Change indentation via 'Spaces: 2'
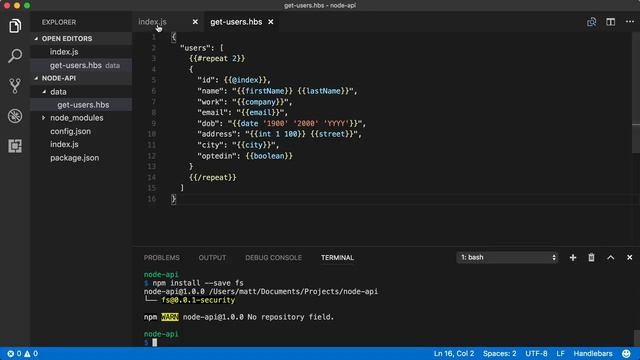The image size is (640, 360). pos(500,353)
